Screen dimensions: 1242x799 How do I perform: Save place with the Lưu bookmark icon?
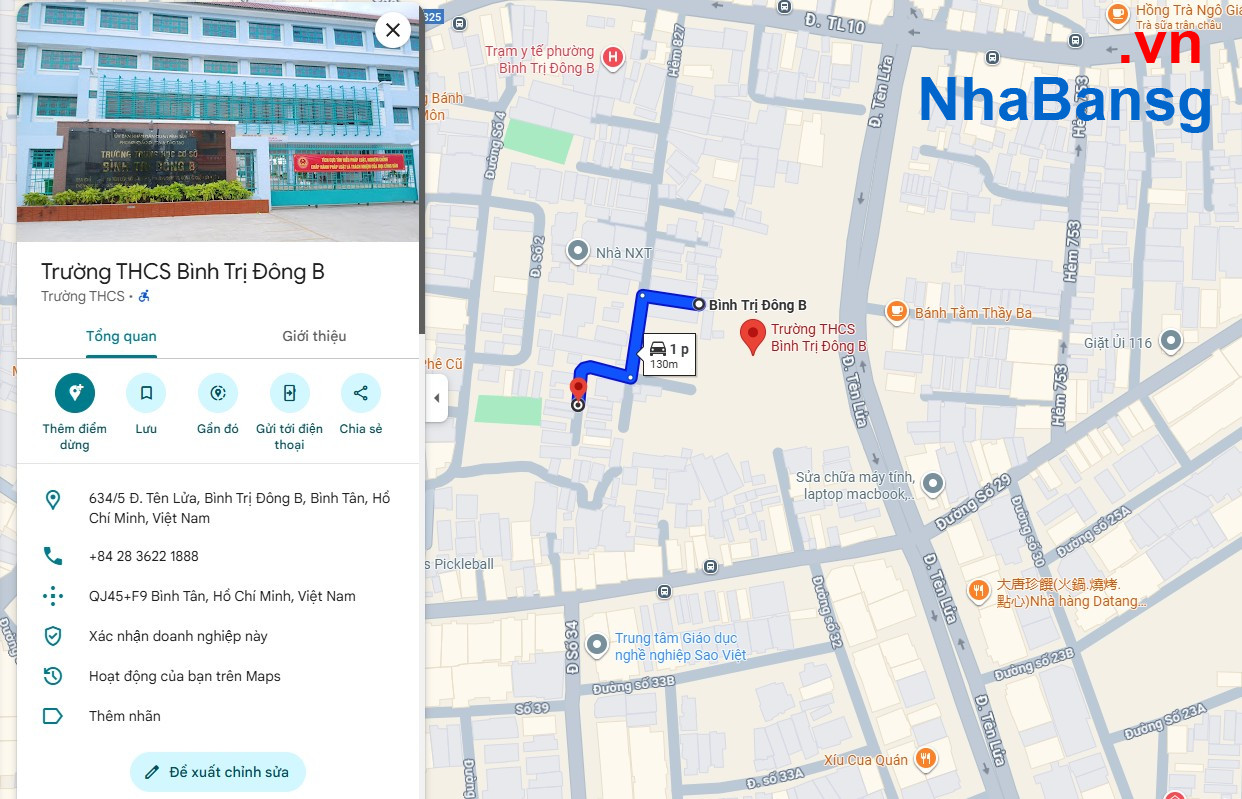(x=146, y=393)
